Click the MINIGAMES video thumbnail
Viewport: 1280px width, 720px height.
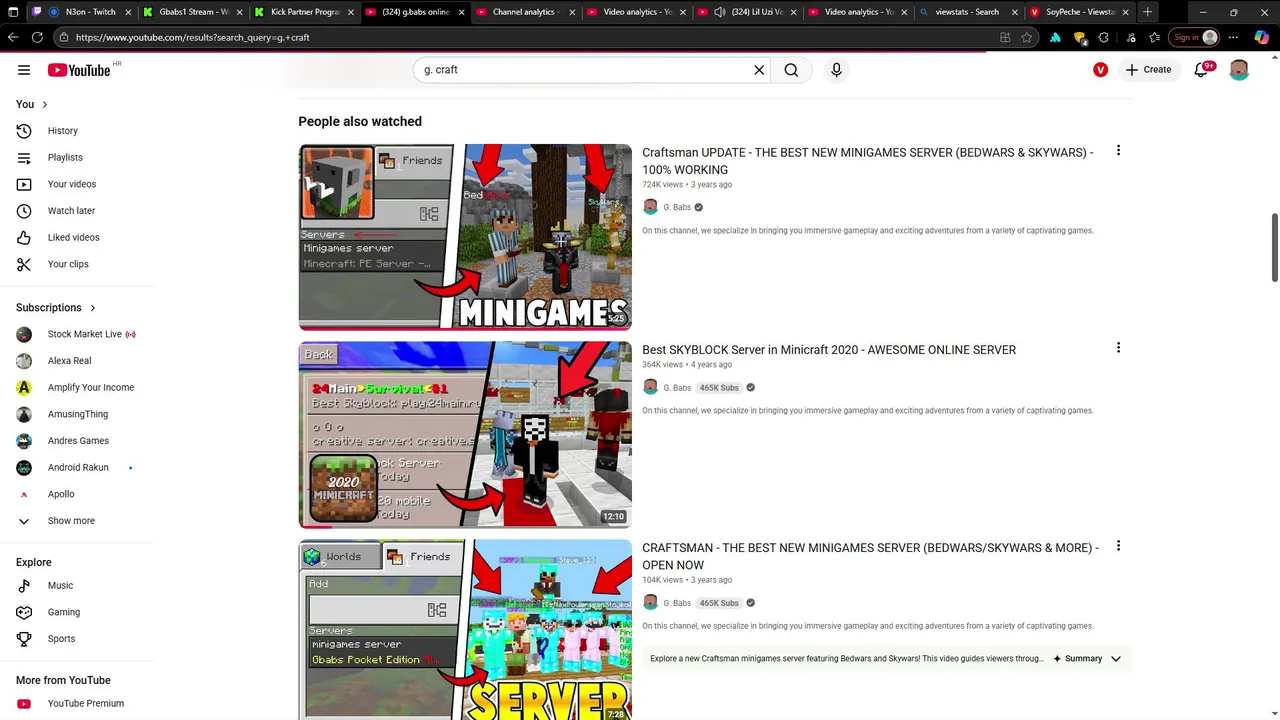point(465,237)
